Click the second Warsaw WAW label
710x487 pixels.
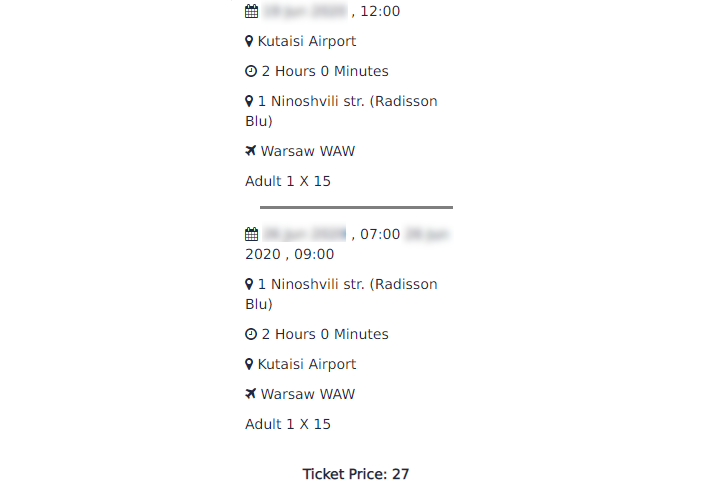click(308, 394)
